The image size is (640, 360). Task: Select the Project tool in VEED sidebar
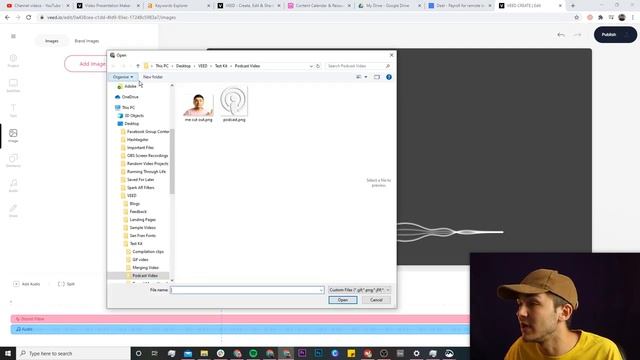tap(13, 60)
